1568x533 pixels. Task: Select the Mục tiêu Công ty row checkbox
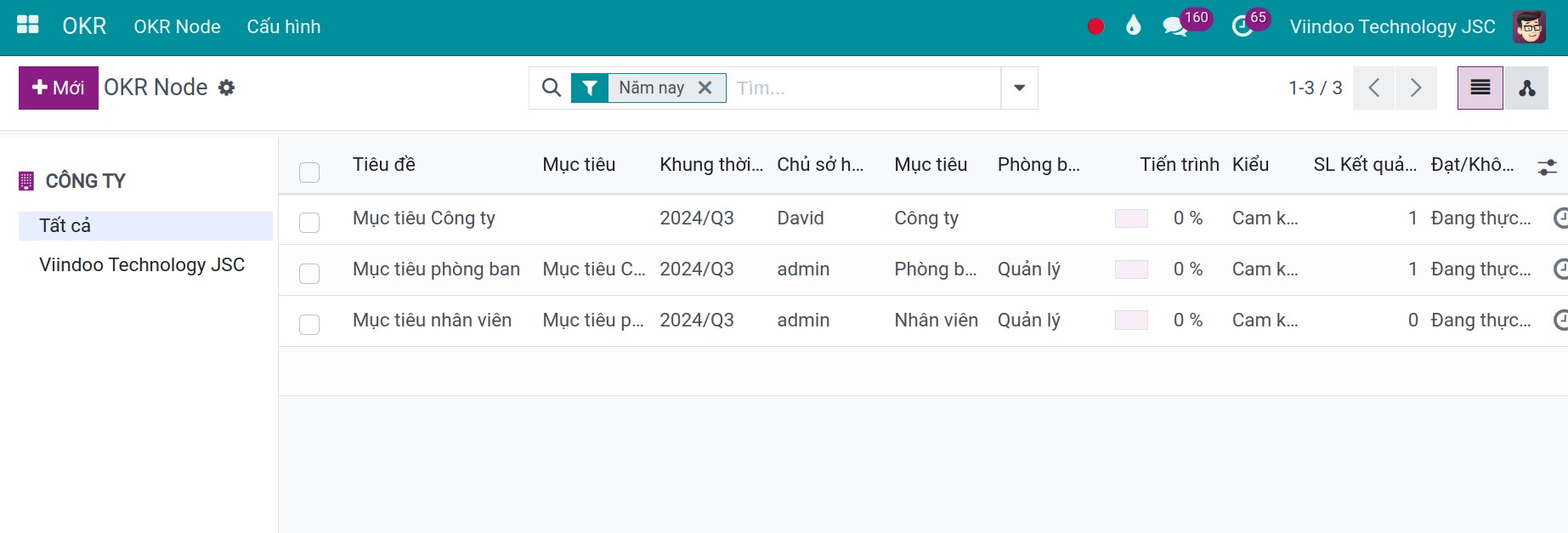click(309, 223)
